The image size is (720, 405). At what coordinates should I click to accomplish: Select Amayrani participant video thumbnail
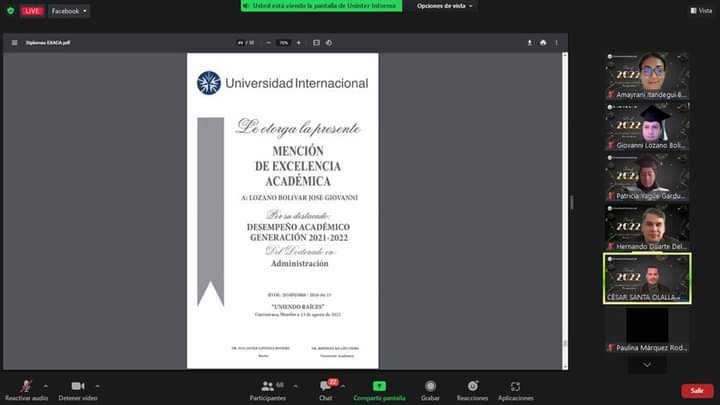pos(647,76)
